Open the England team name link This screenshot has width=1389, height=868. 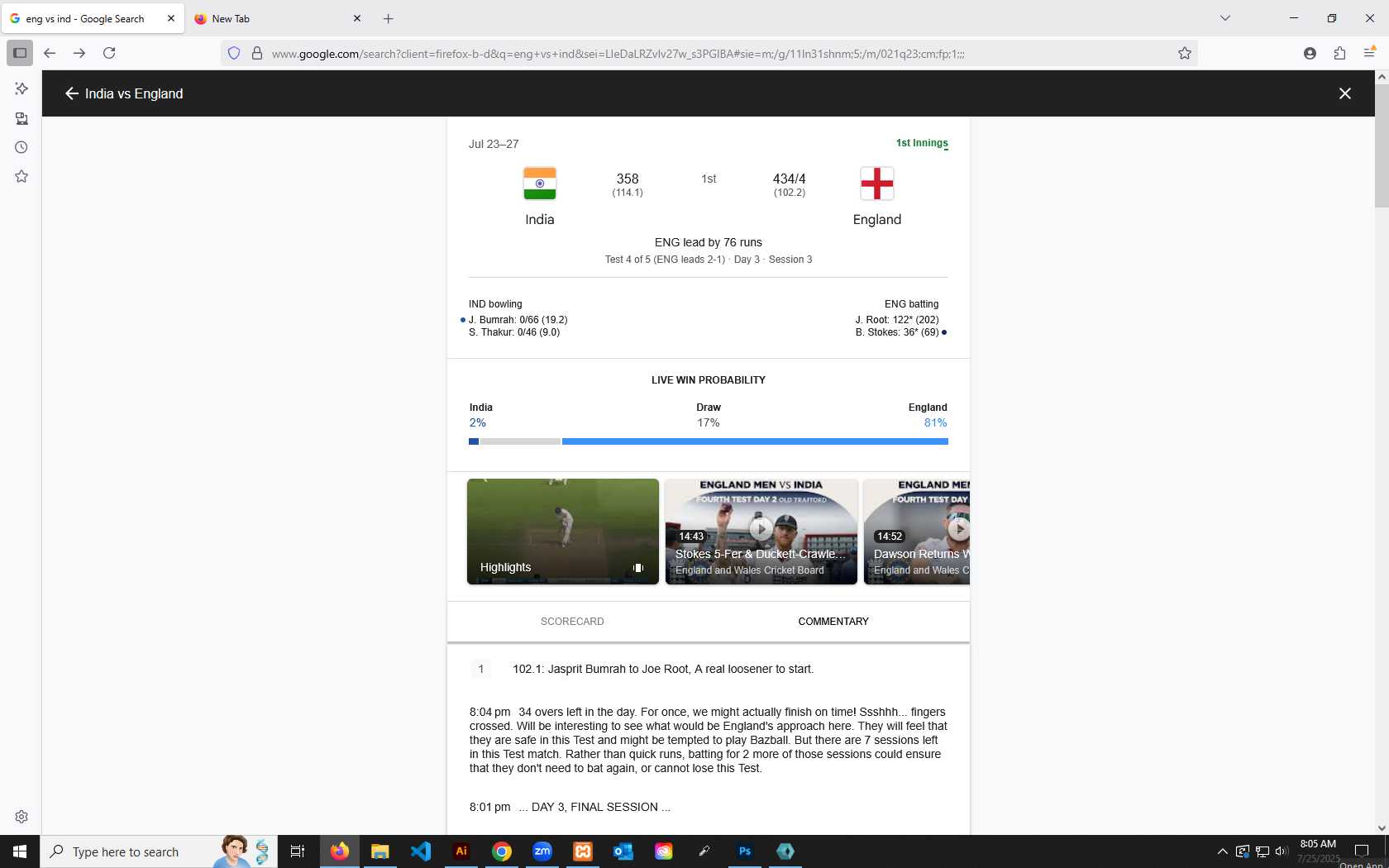click(x=877, y=219)
